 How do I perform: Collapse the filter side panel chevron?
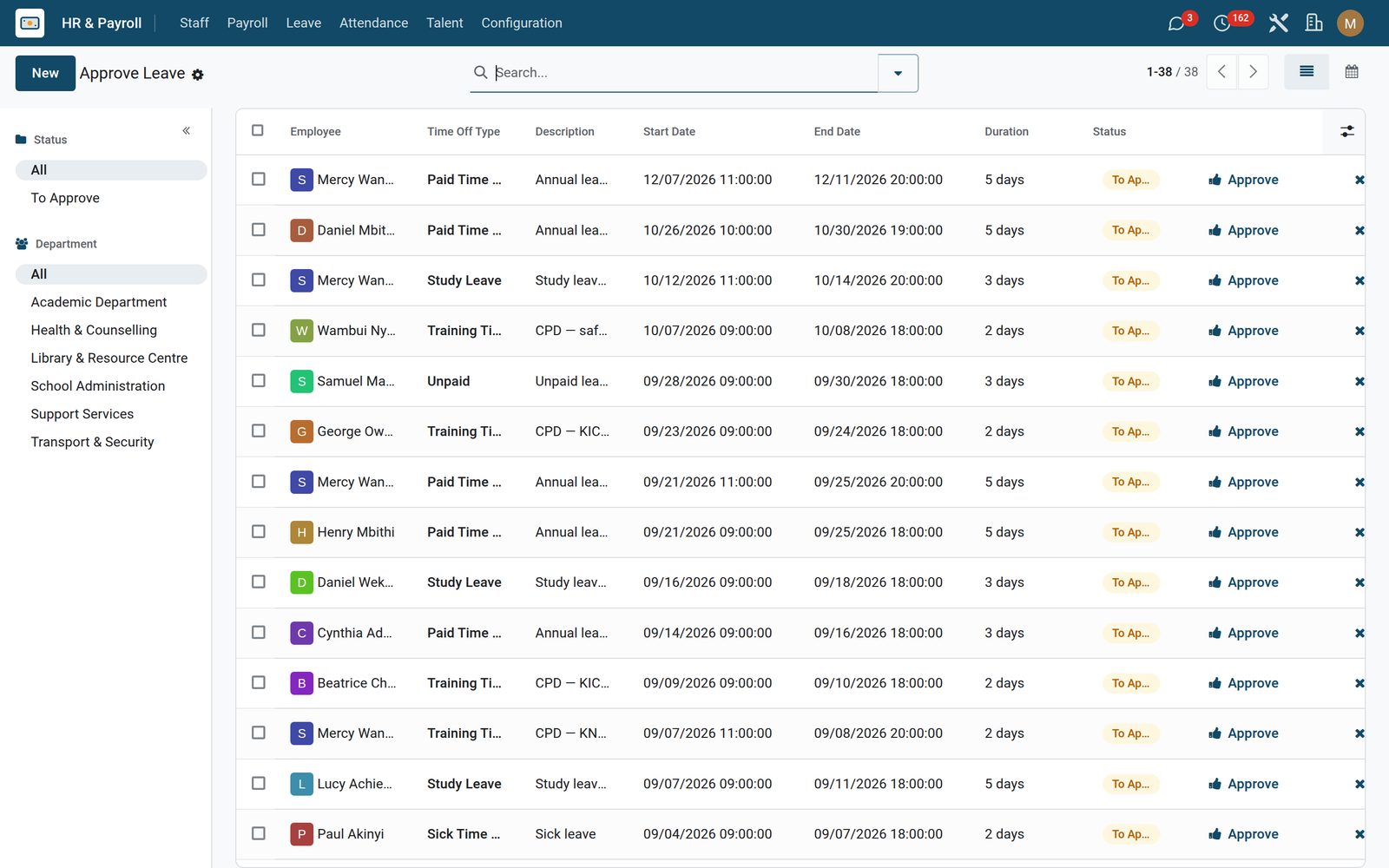tap(186, 131)
